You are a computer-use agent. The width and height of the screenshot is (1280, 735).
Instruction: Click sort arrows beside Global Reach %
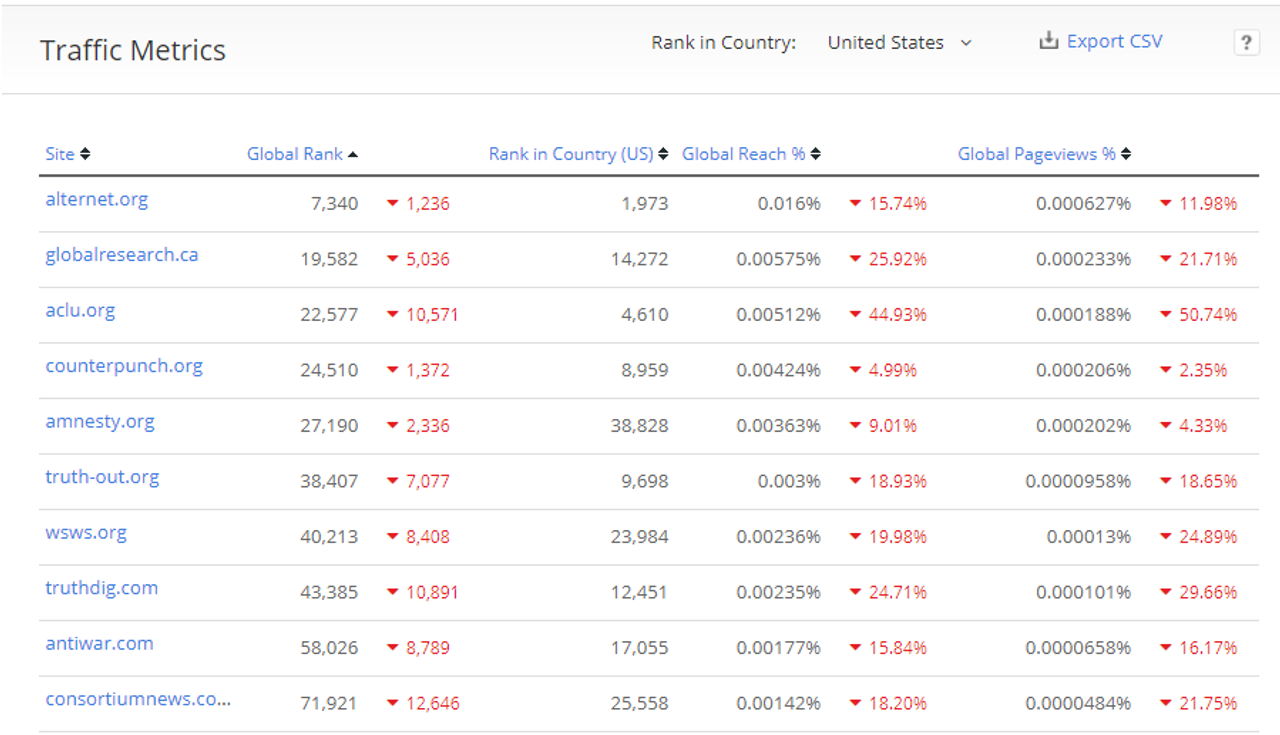[x=816, y=154]
